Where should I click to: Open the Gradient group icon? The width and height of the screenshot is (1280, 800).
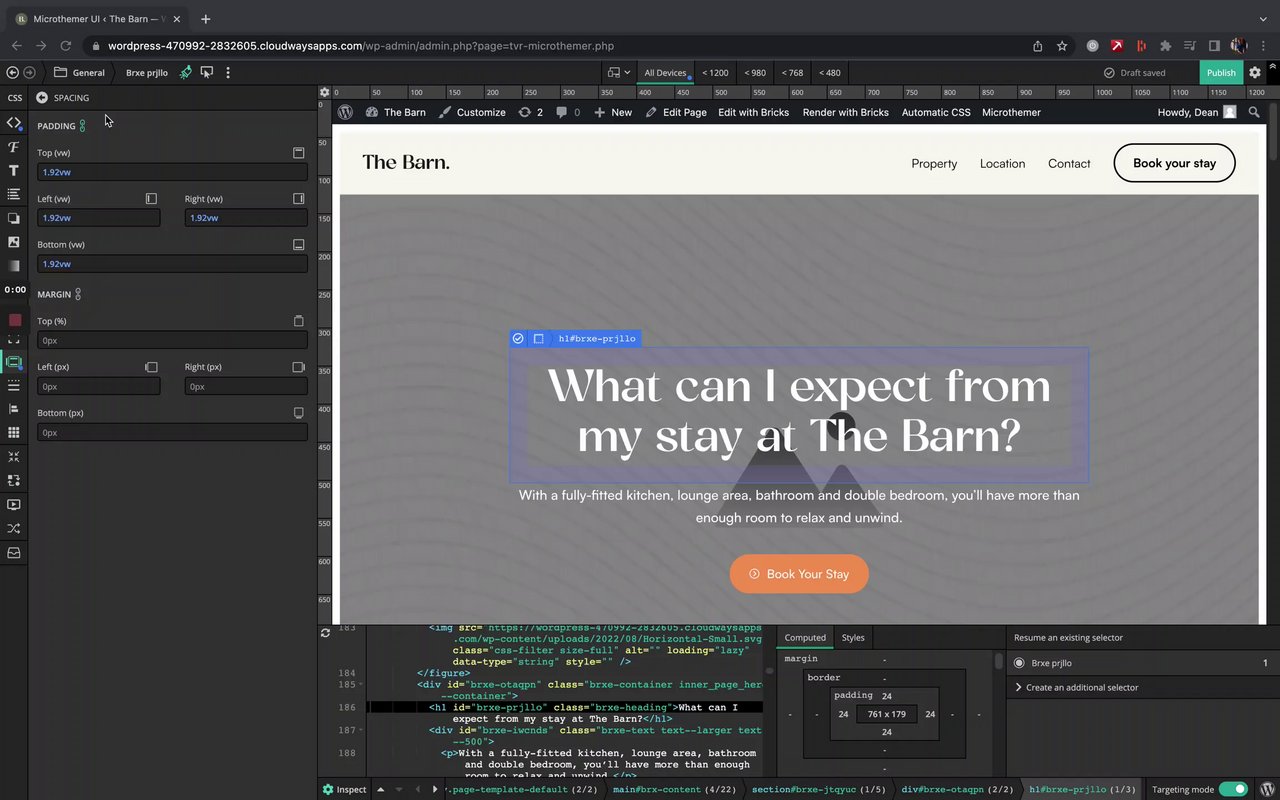click(14, 266)
